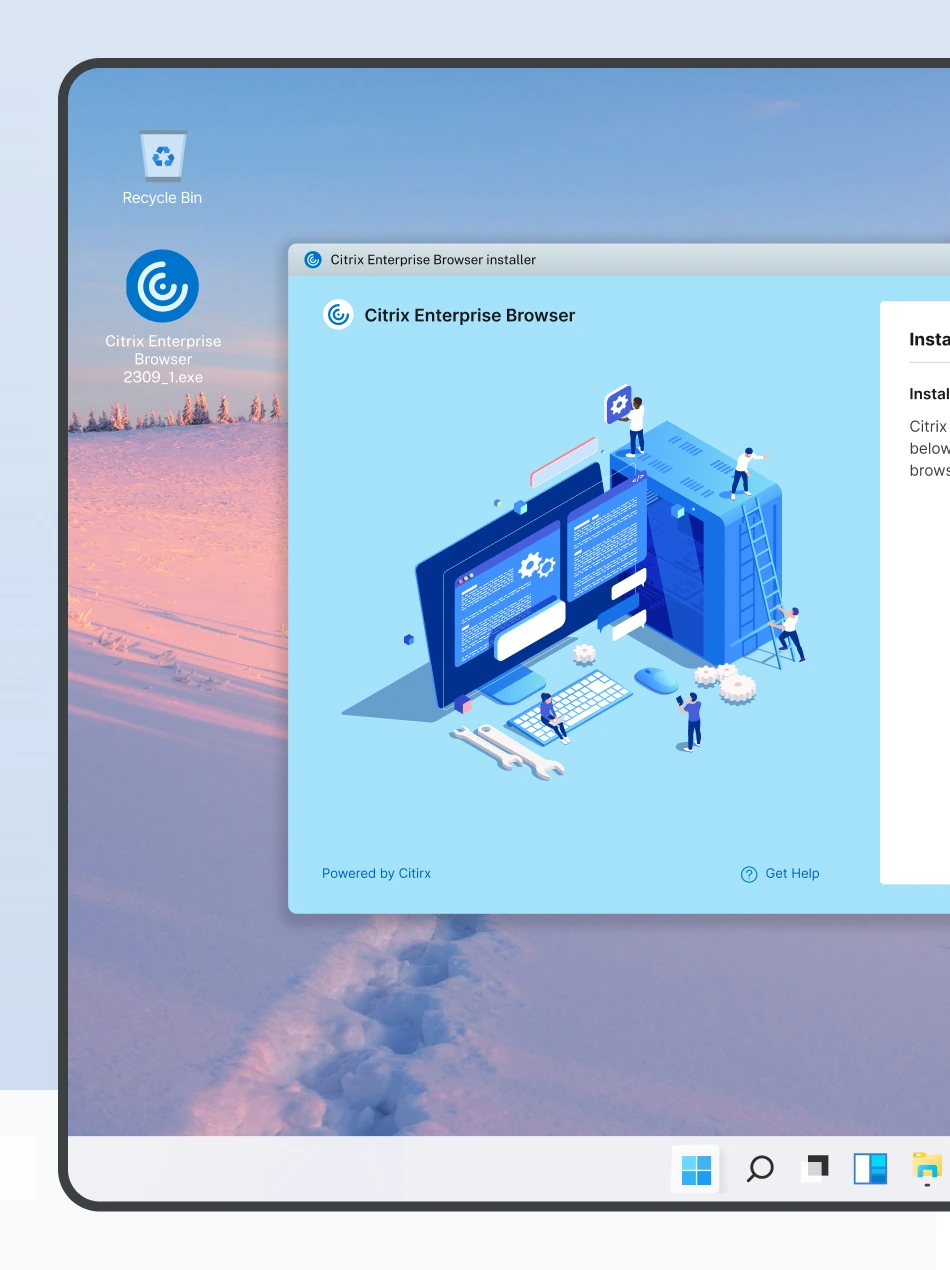Click the Get Help link
Screen dimensions: 950x1270
point(780,874)
